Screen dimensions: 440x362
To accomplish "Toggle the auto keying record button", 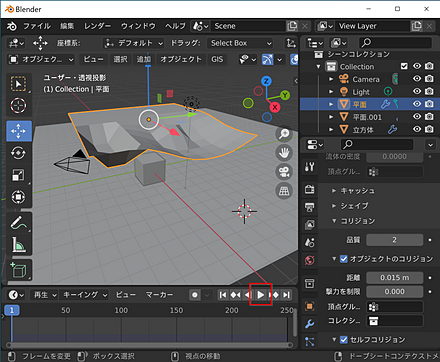I will click(195, 295).
